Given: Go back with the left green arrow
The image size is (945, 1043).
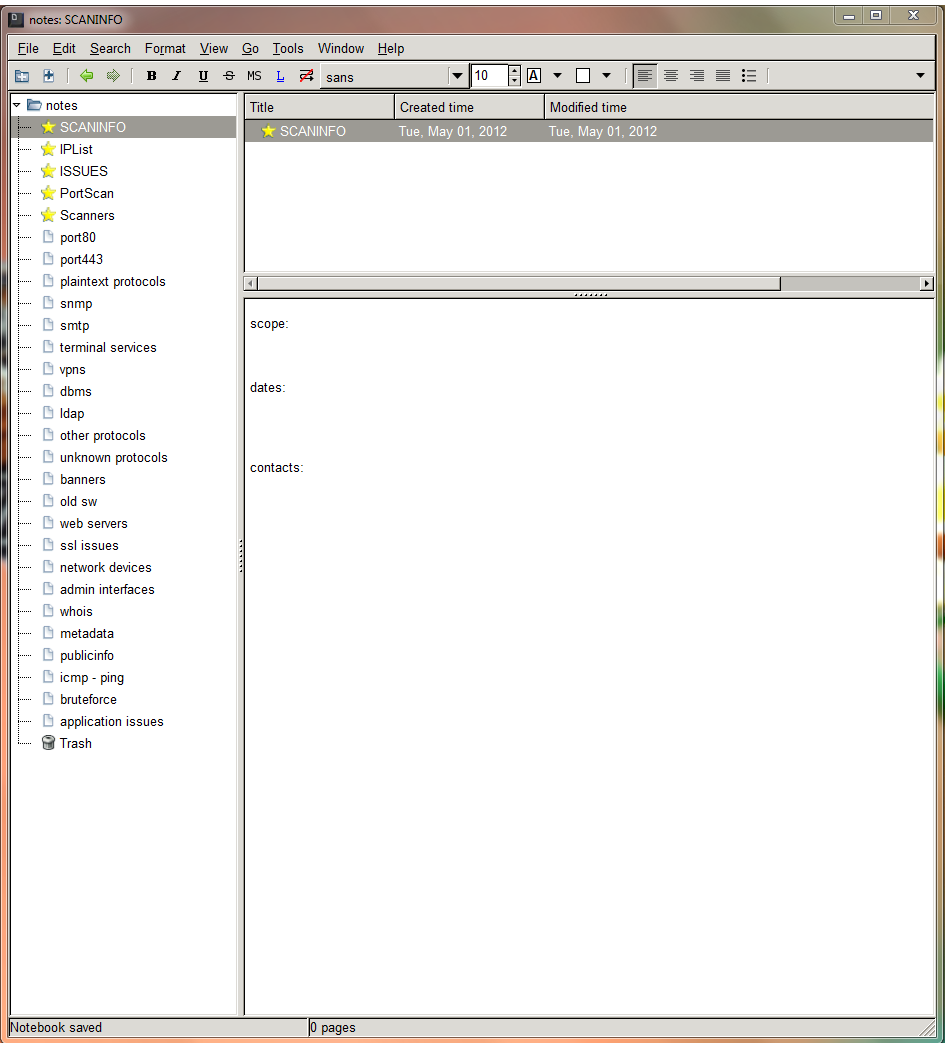Looking at the screenshot, I should coord(86,76).
